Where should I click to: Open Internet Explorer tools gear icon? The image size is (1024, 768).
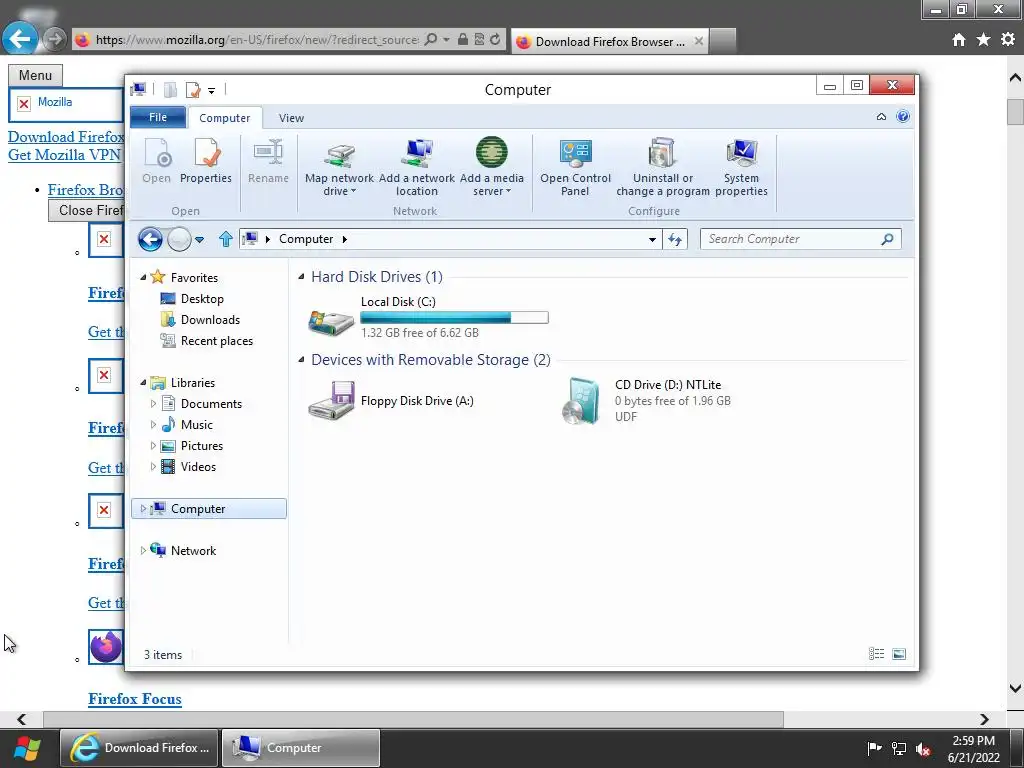tap(1008, 40)
